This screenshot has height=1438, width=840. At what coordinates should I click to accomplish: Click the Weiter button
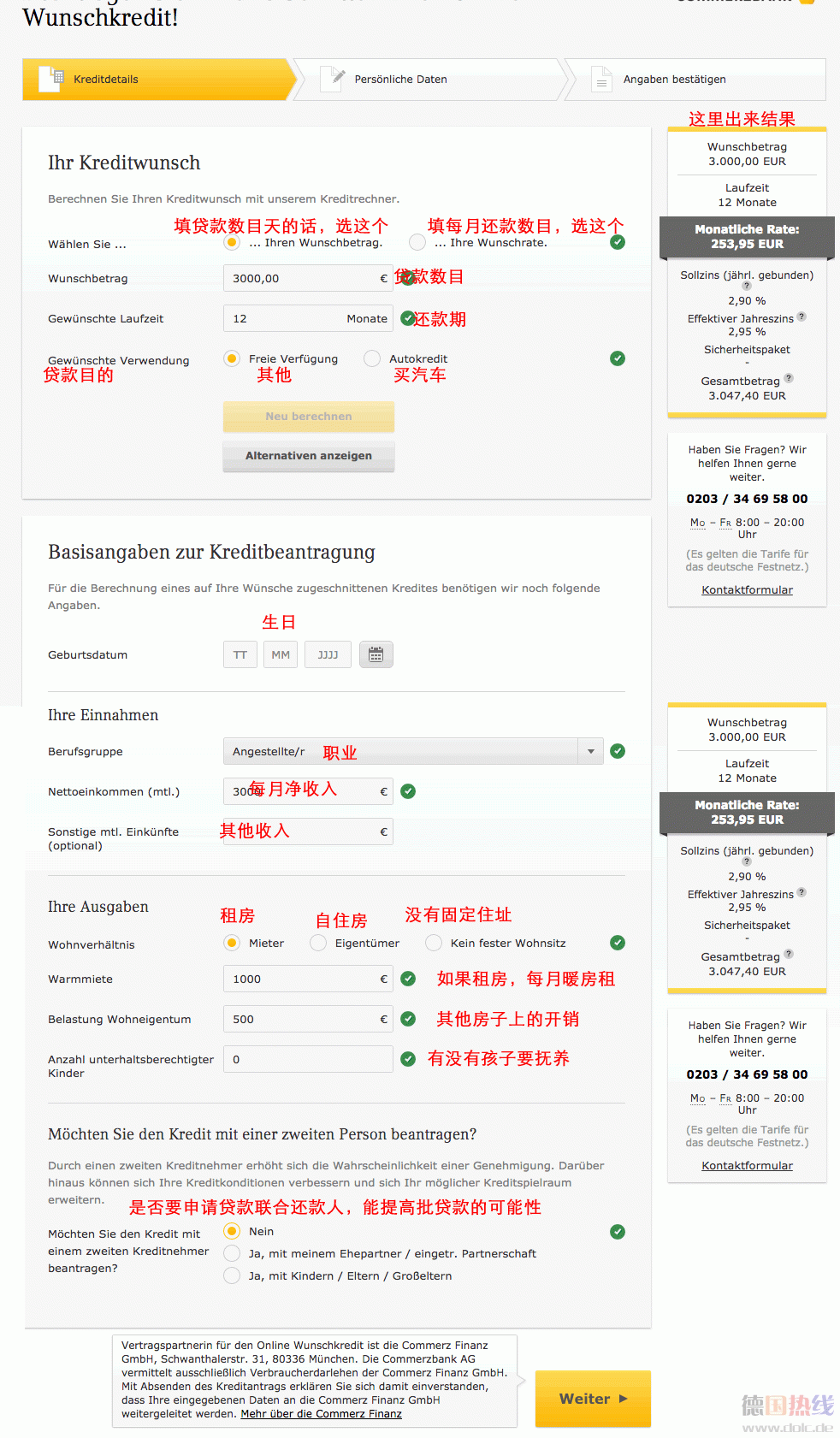tap(593, 1399)
